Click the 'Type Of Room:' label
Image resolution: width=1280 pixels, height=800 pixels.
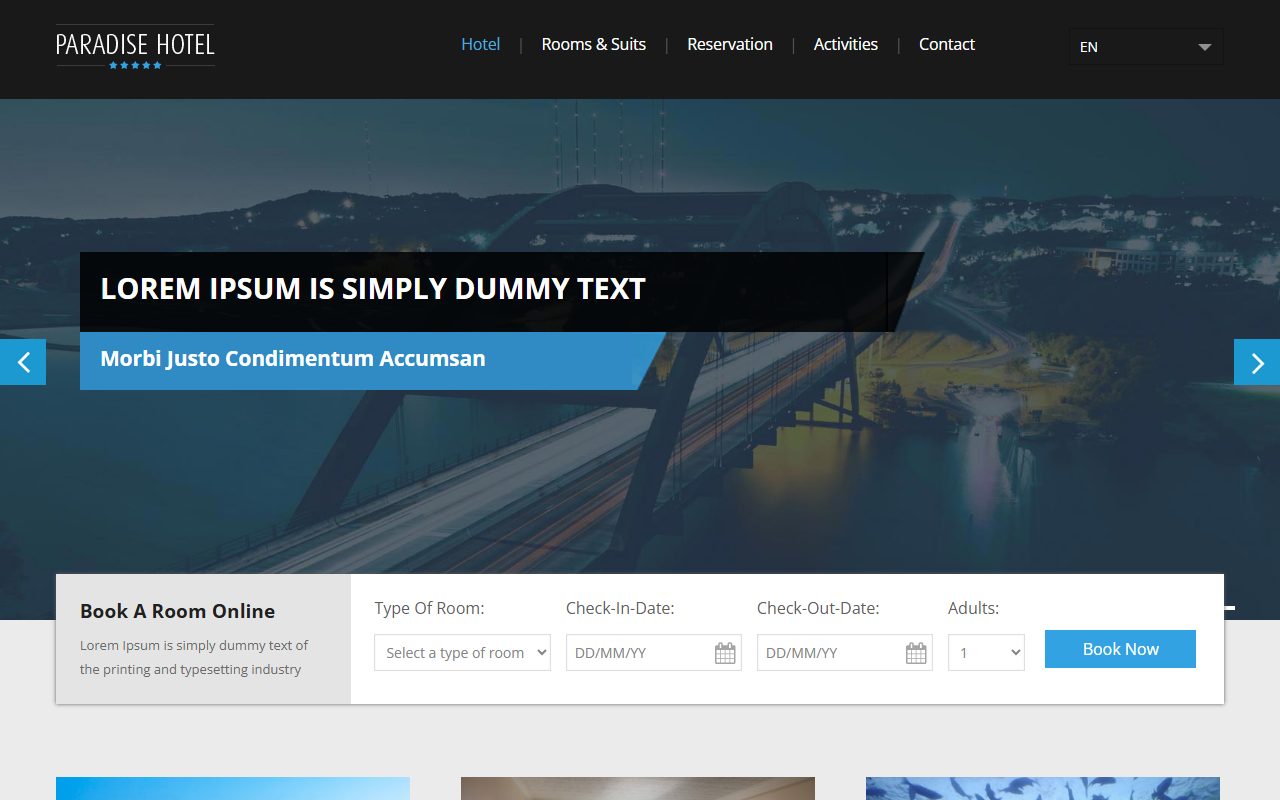(429, 608)
